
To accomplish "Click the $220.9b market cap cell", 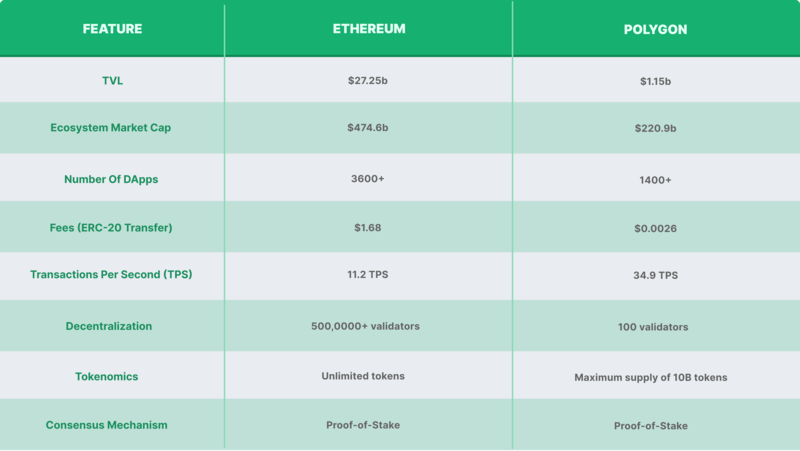I will click(656, 128).
